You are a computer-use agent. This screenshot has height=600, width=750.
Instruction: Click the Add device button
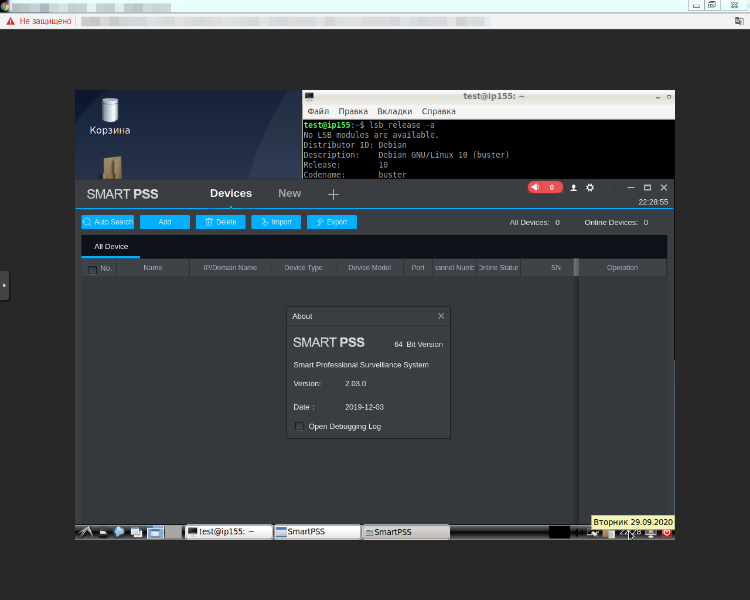pos(165,222)
